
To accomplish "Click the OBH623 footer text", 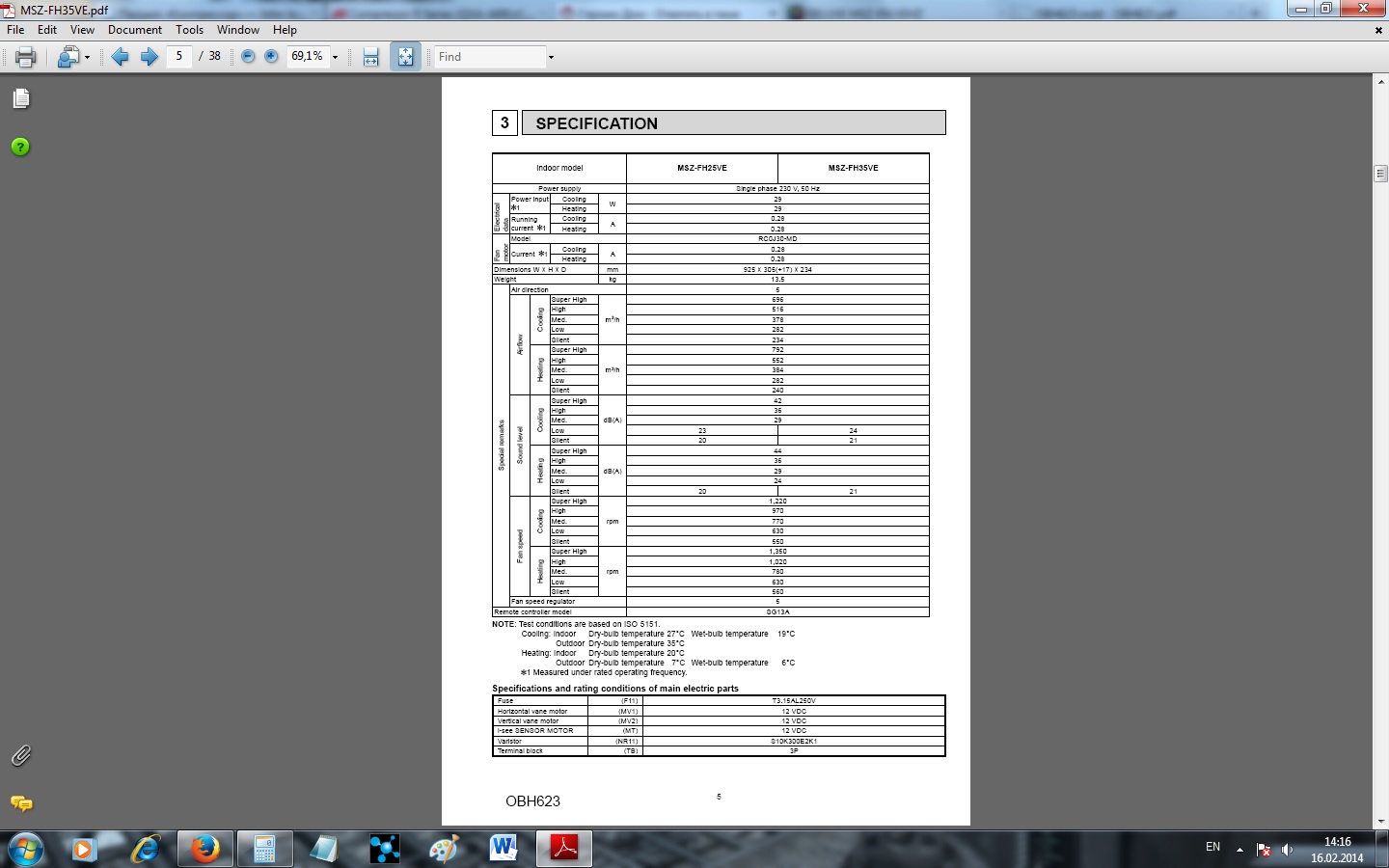I will 532,801.
